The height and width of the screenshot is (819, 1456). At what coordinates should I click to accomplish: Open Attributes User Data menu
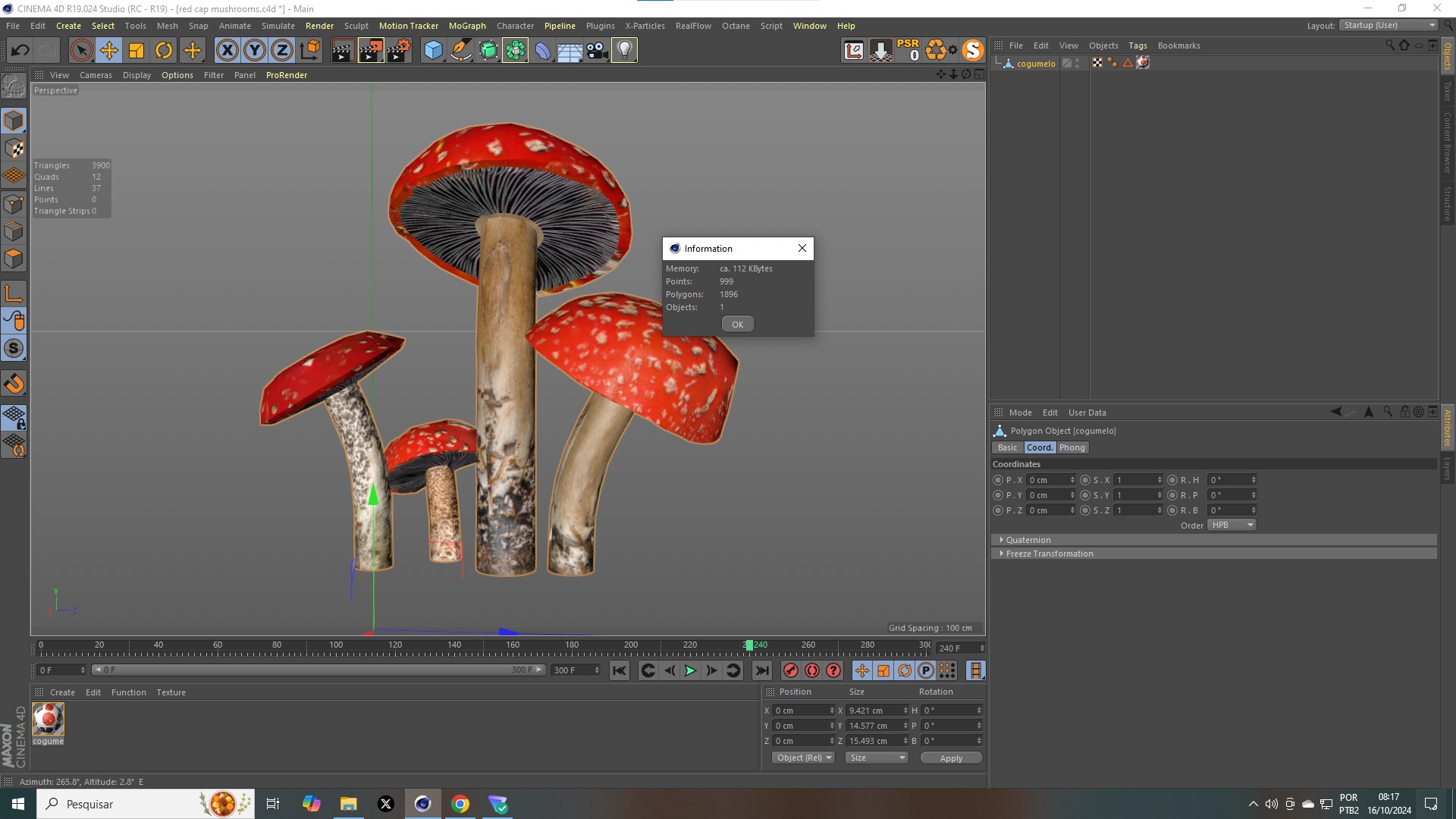(1087, 413)
